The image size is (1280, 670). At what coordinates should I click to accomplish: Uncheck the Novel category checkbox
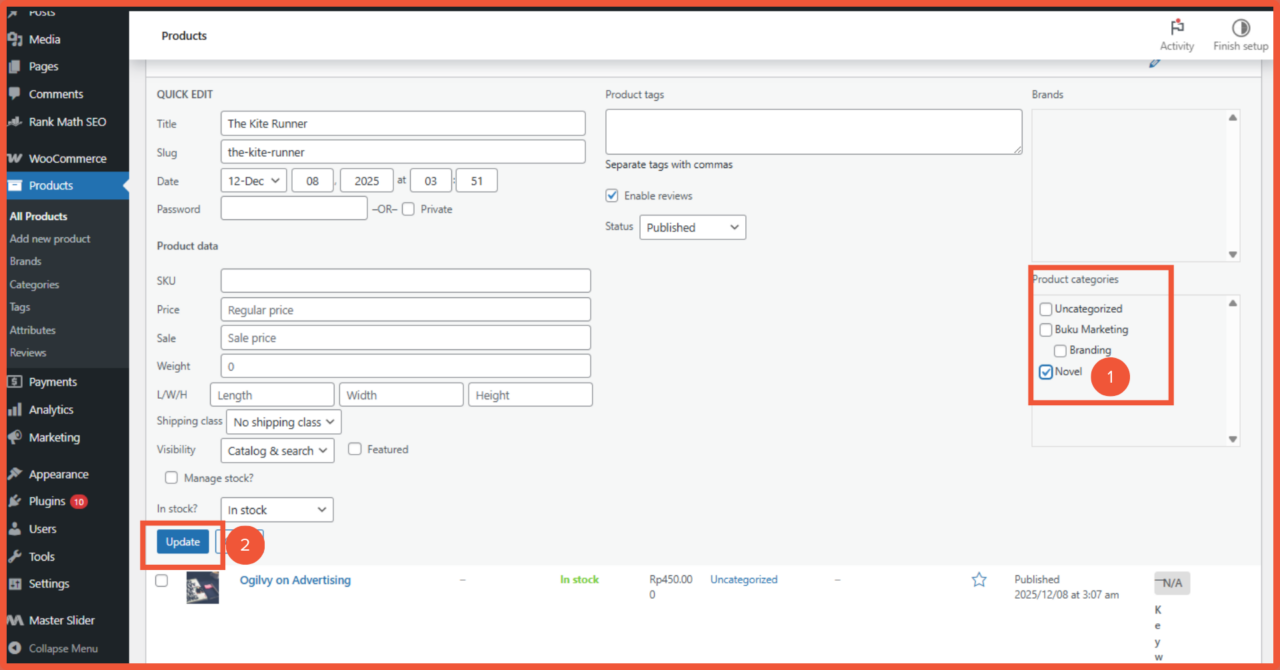click(x=1046, y=372)
